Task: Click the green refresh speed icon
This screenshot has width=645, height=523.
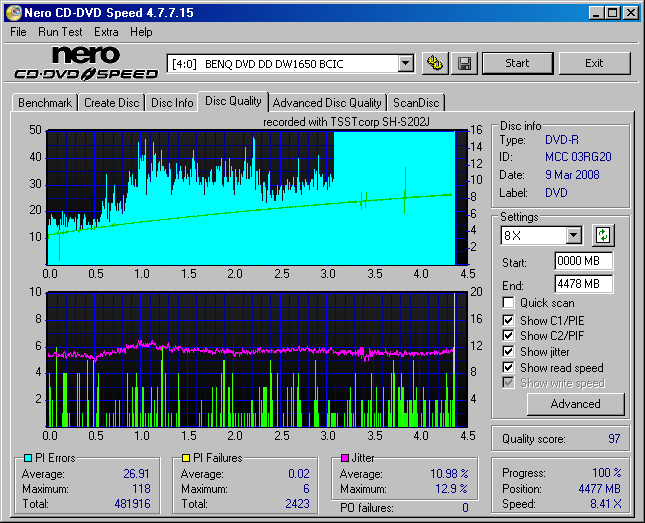Action: 603,235
